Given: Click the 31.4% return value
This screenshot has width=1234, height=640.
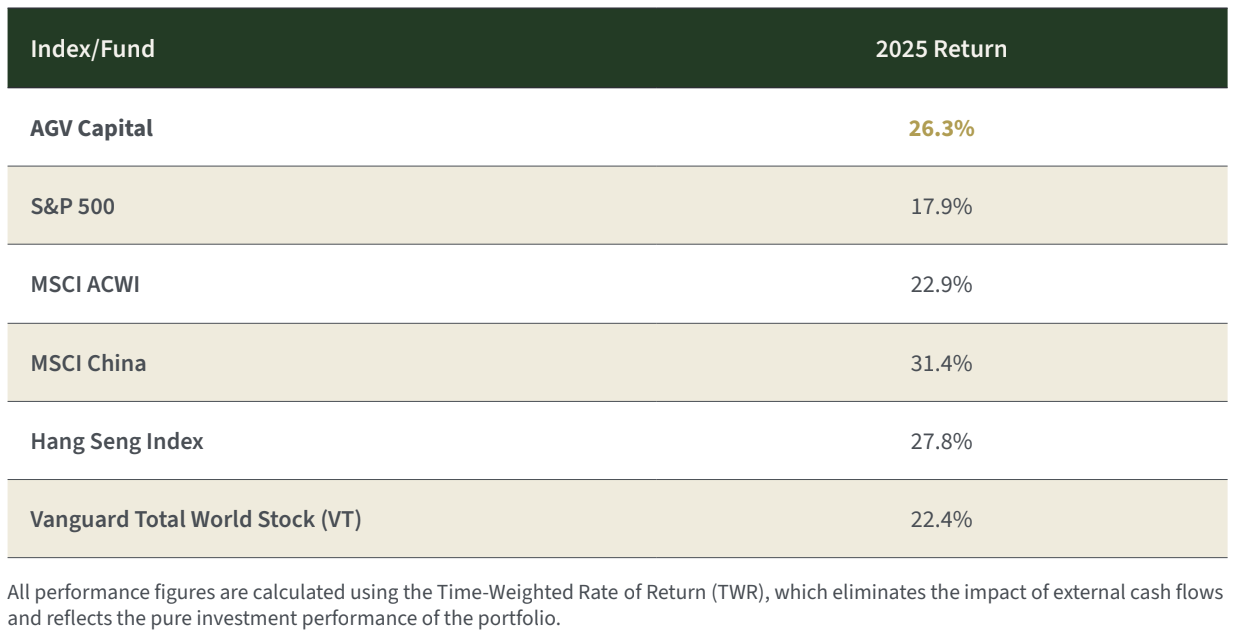Looking at the screenshot, I should coord(941,362).
